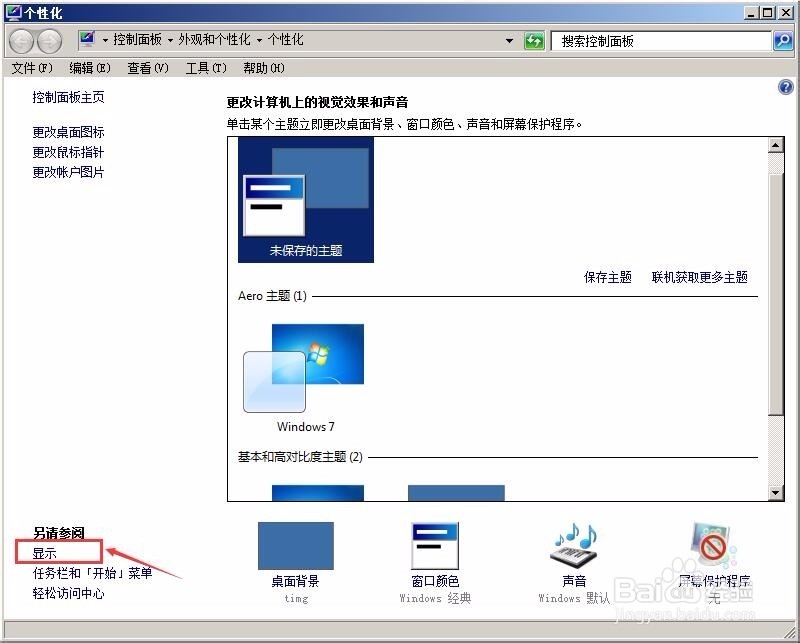Open the address bar history dropdown arrow

[509, 40]
